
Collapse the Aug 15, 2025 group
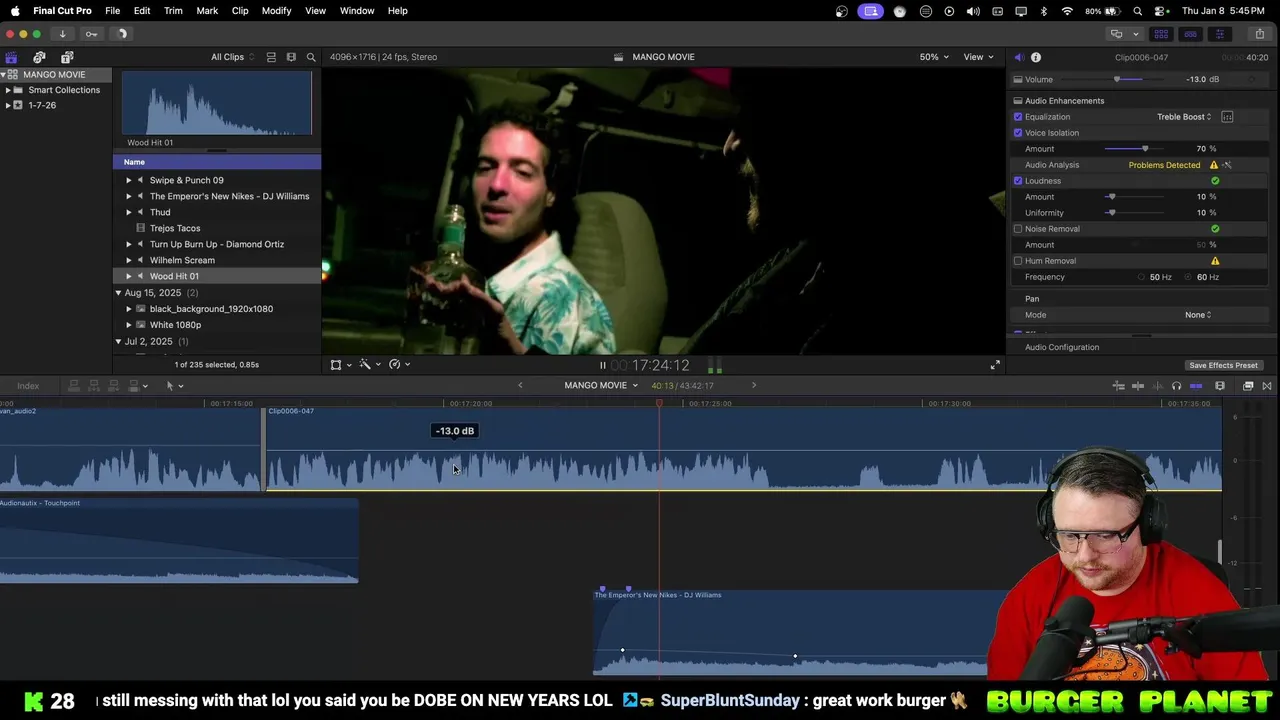[118, 293]
